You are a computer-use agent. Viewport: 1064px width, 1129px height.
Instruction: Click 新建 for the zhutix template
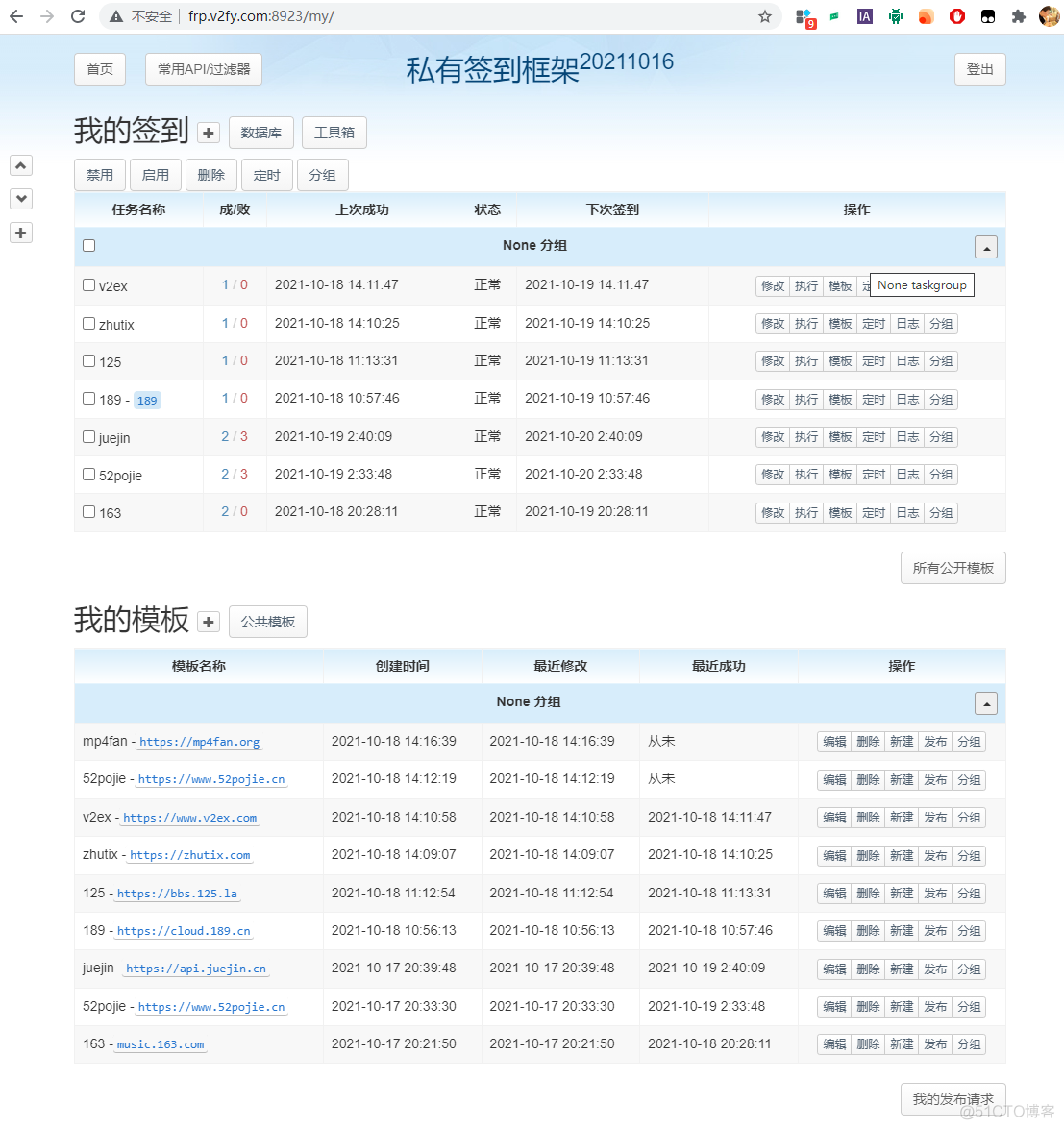click(902, 856)
